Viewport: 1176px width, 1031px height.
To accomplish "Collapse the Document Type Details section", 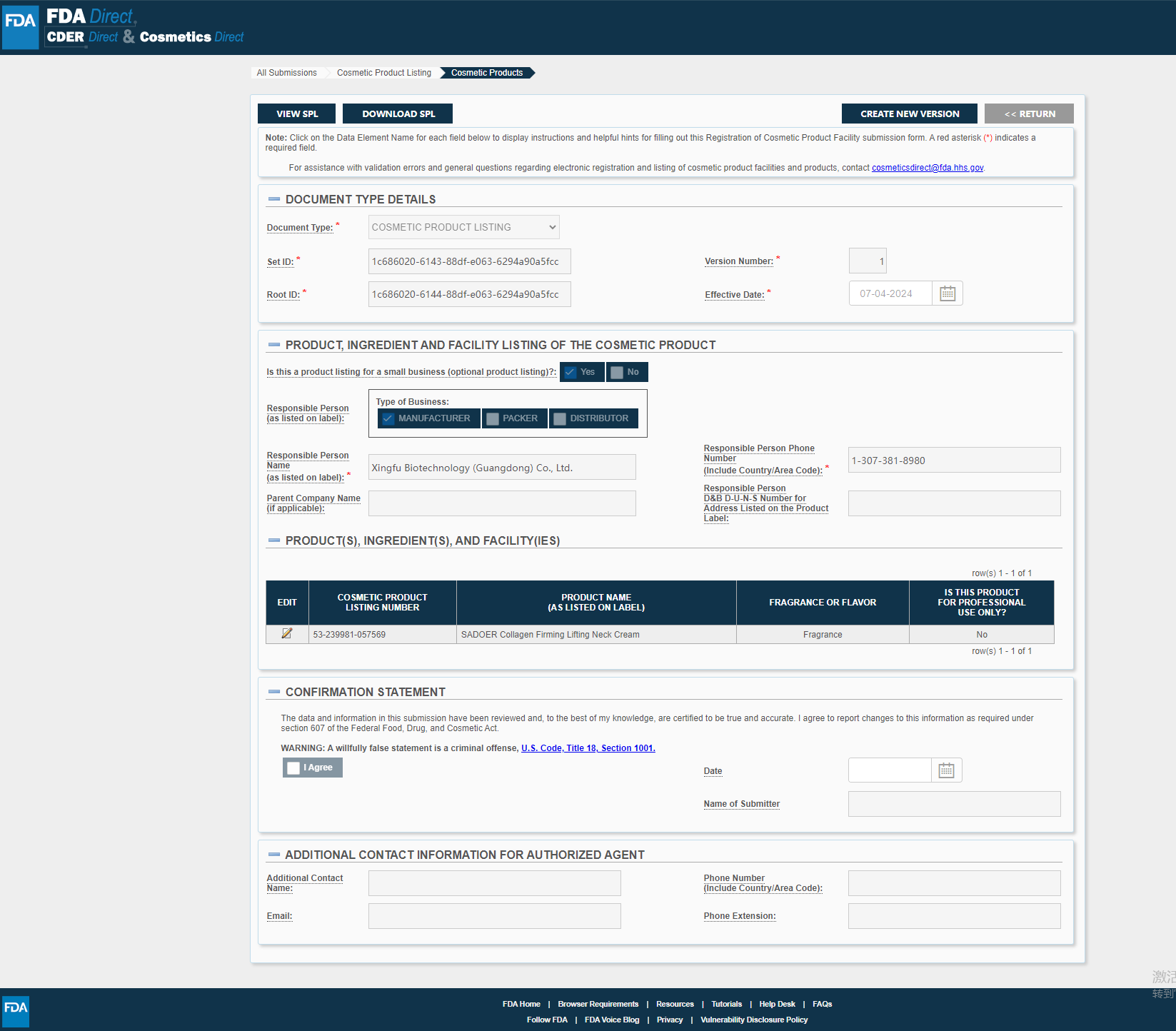I will tap(273, 199).
